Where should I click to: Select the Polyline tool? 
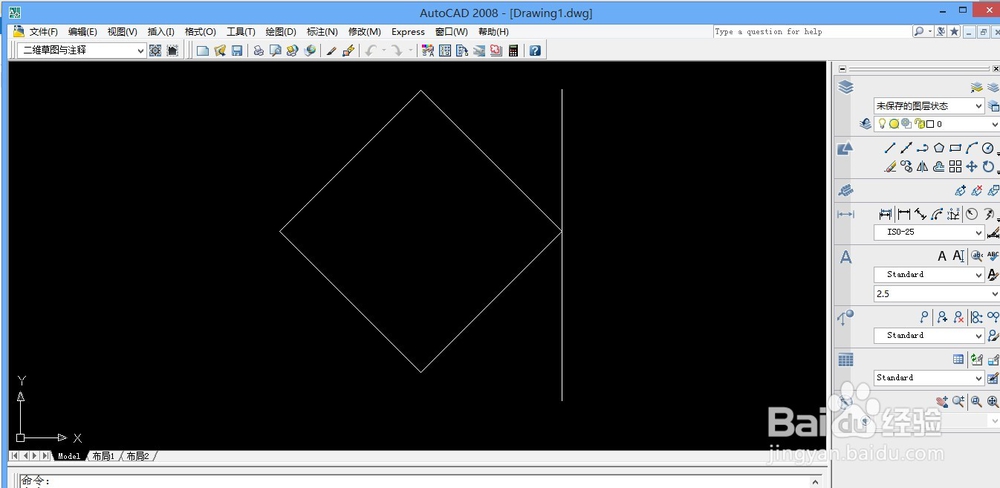pyautogui.click(x=922, y=149)
